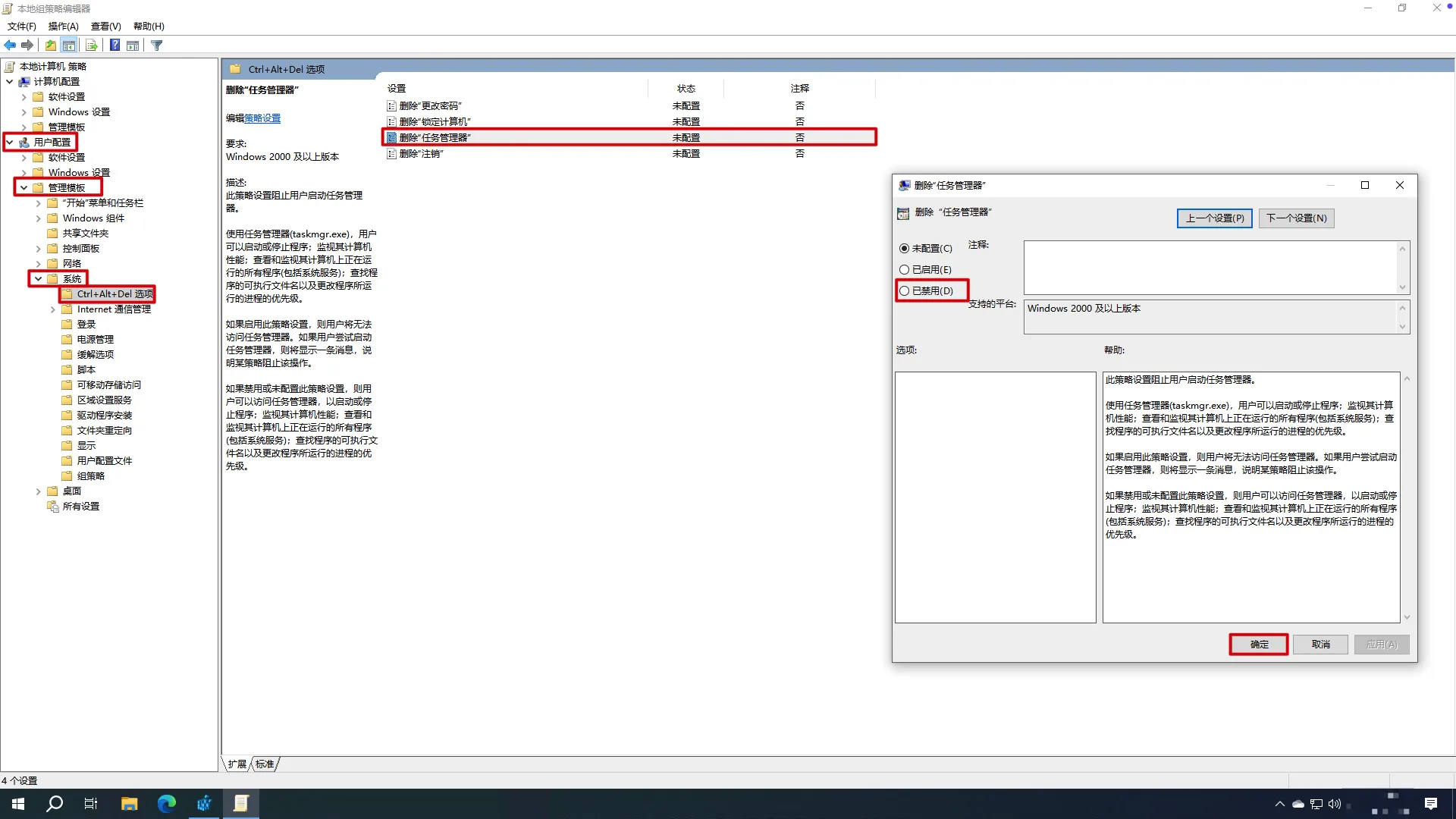Select the 未配置(C) radio button
Viewport: 1456px width, 819px height.
click(x=904, y=249)
